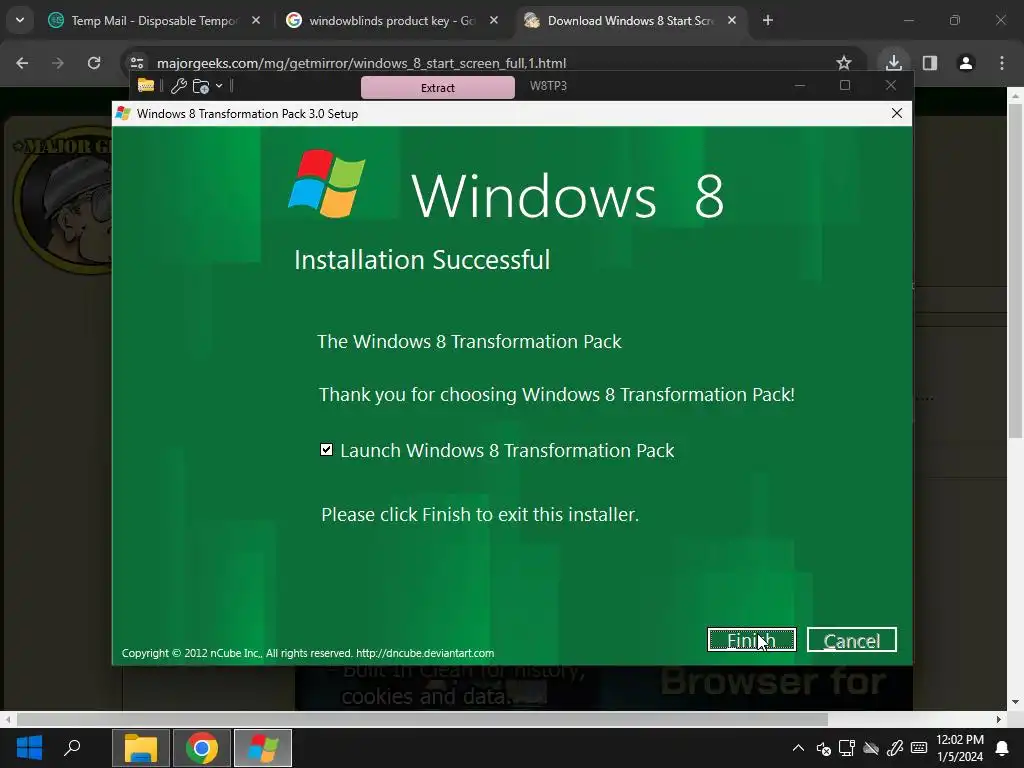The height and width of the screenshot is (768, 1024).
Task: Open a new Chrome tab
Action: (x=768, y=21)
